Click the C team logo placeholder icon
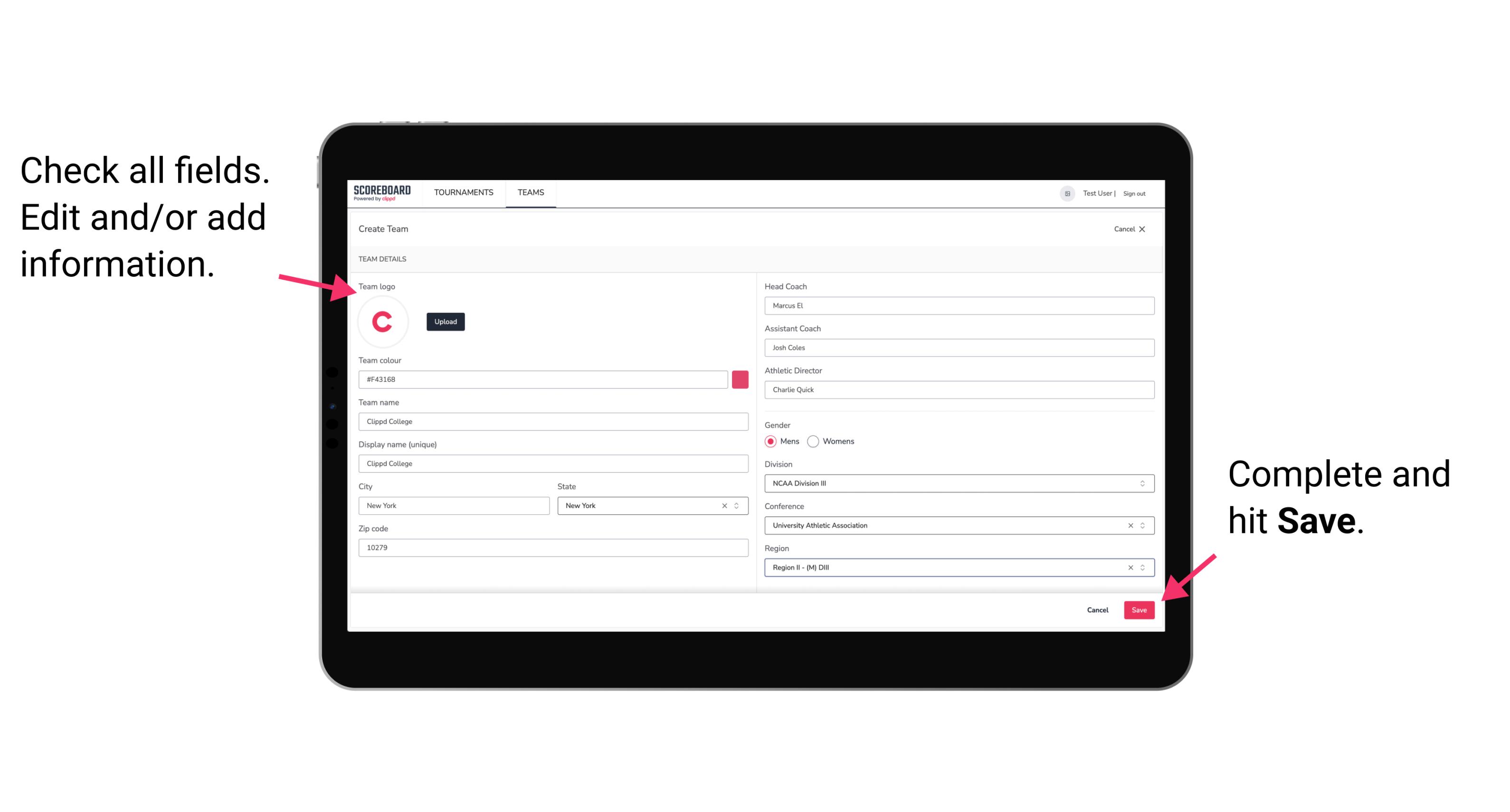The height and width of the screenshot is (812, 1510). coord(382,321)
